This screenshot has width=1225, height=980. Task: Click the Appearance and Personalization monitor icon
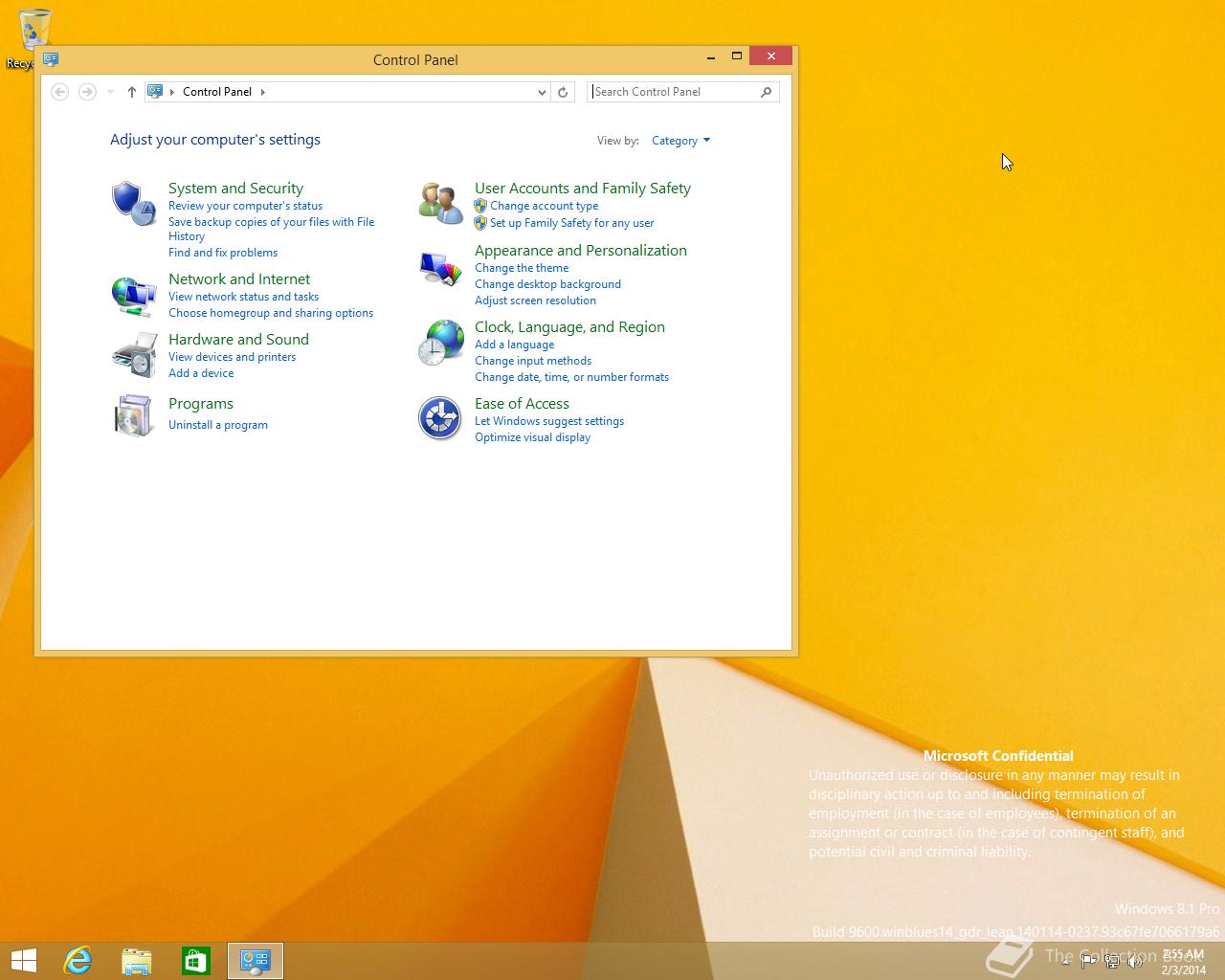click(x=440, y=268)
